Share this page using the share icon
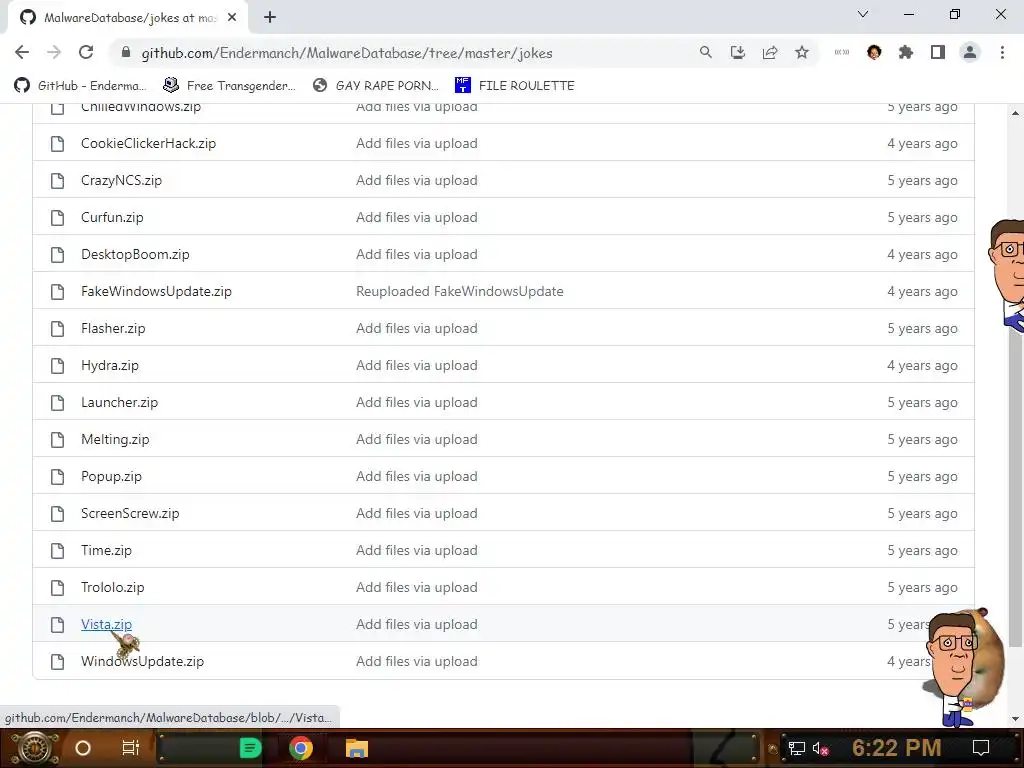The width and height of the screenshot is (1024, 768). coord(770,53)
